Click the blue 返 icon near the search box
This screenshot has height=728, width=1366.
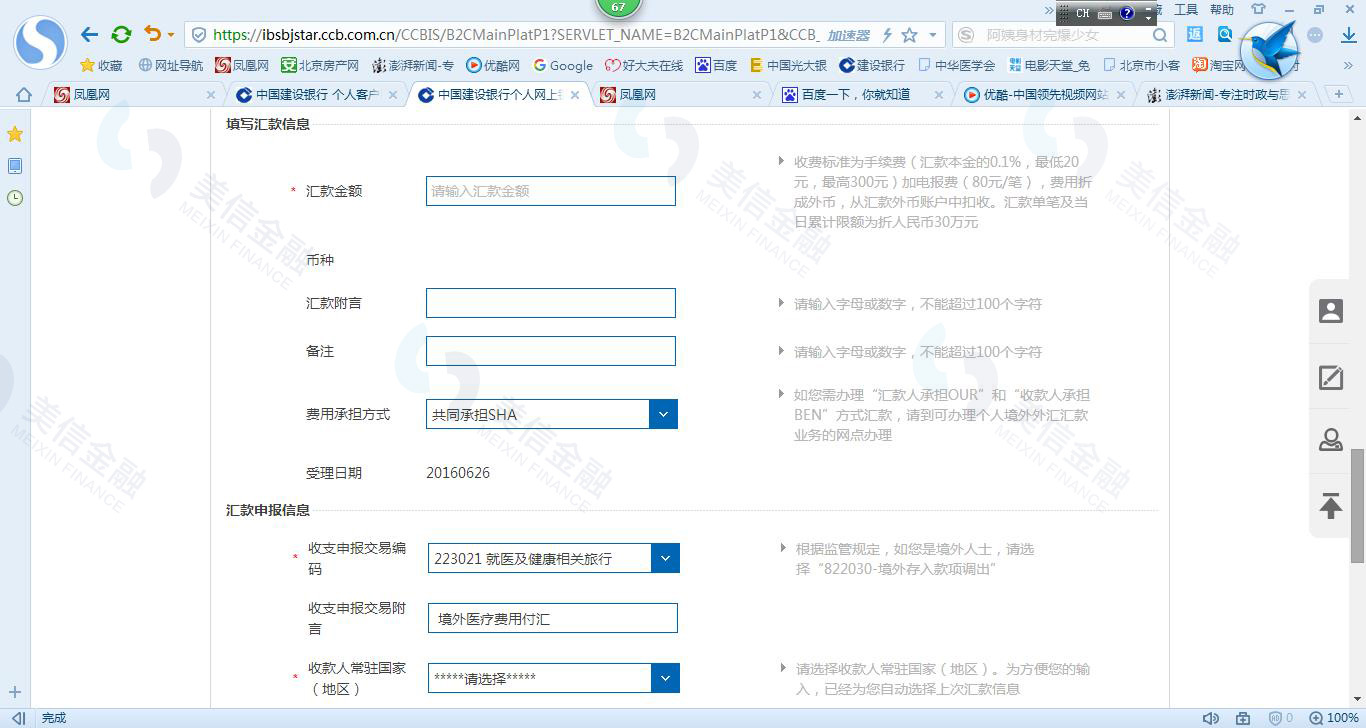pos(1194,33)
